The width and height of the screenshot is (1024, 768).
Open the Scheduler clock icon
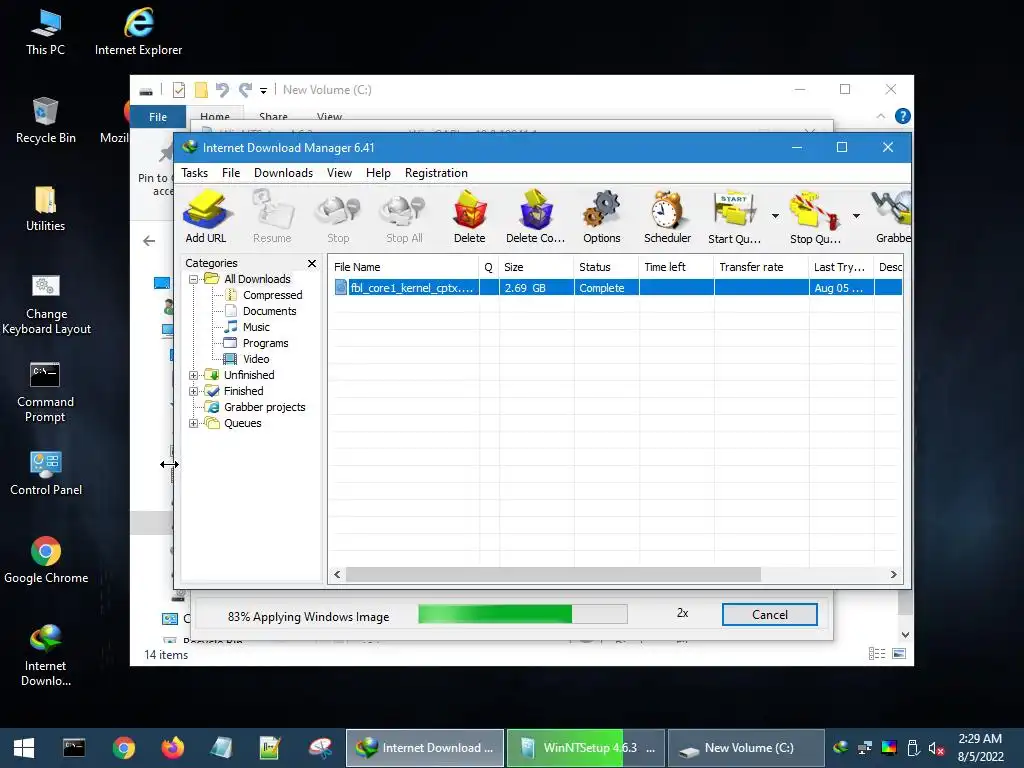point(667,216)
